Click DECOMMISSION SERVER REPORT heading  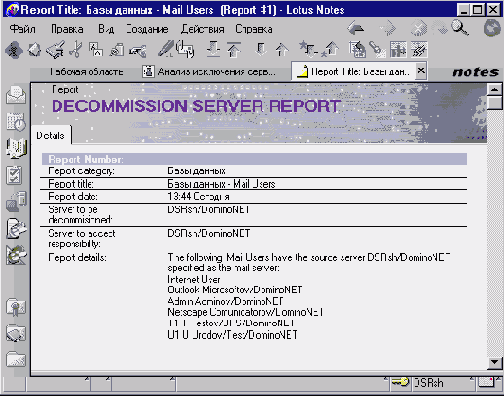(x=197, y=106)
